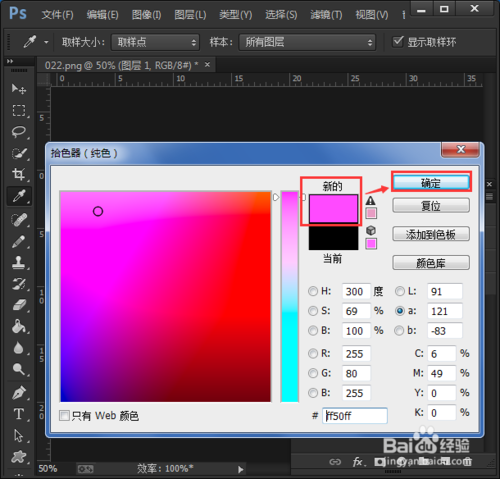
Task: Select the Eraser tool
Action: pos(19,305)
